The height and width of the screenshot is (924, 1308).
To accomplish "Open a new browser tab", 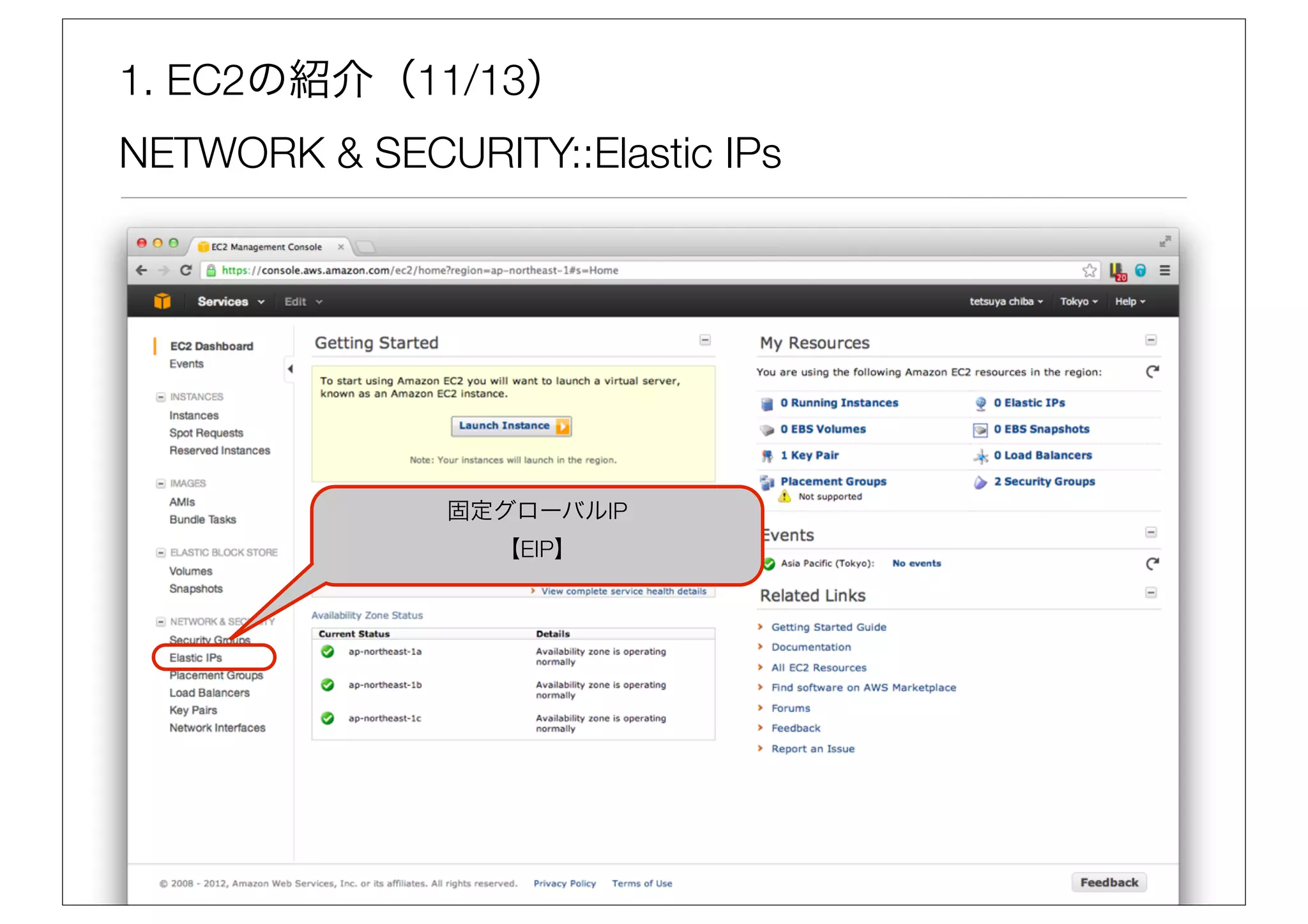I will click(x=365, y=246).
